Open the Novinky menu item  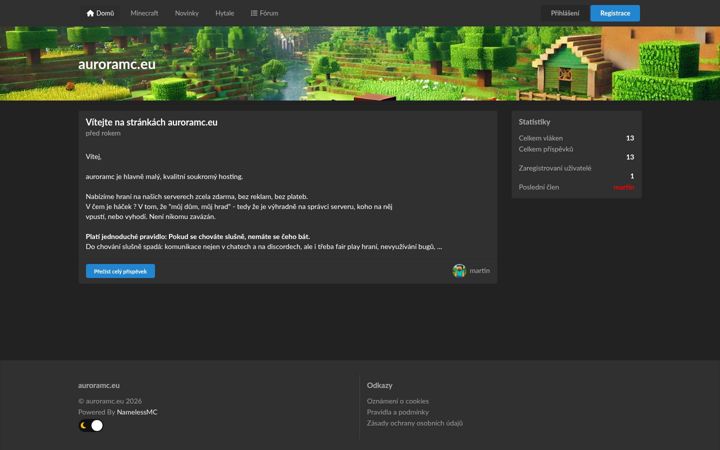pos(186,13)
